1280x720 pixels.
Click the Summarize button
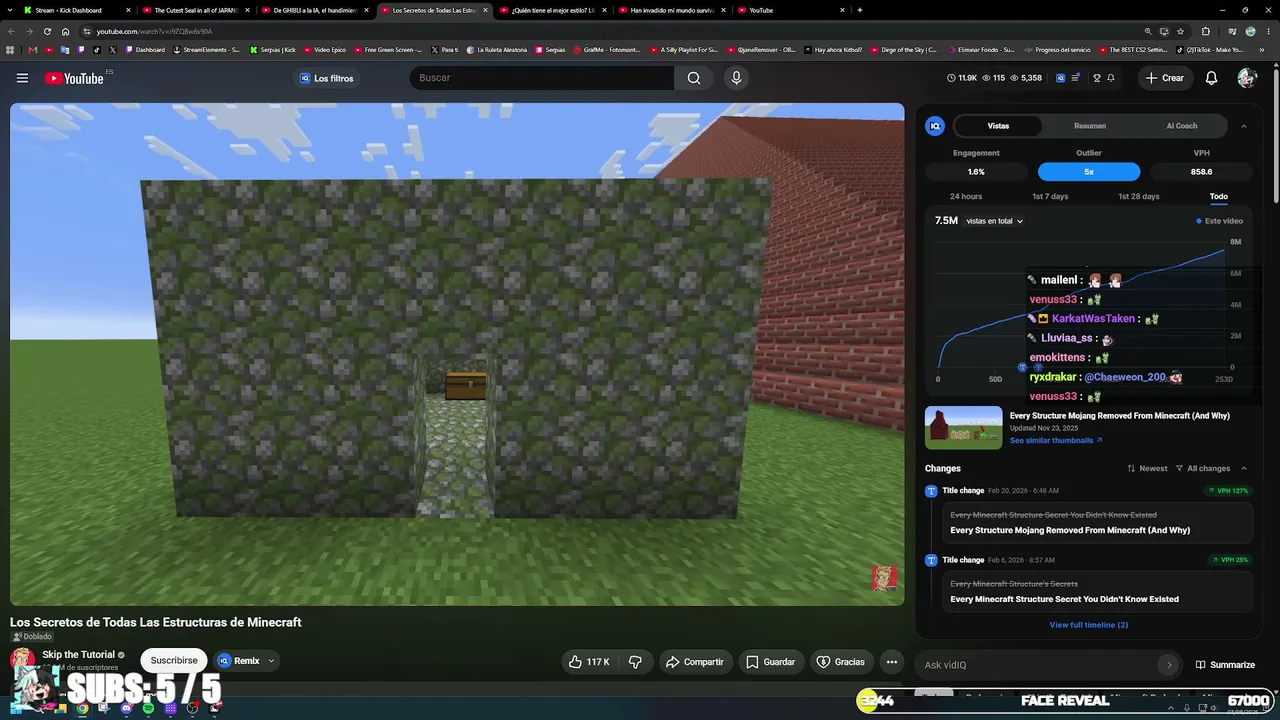click(x=1225, y=665)
